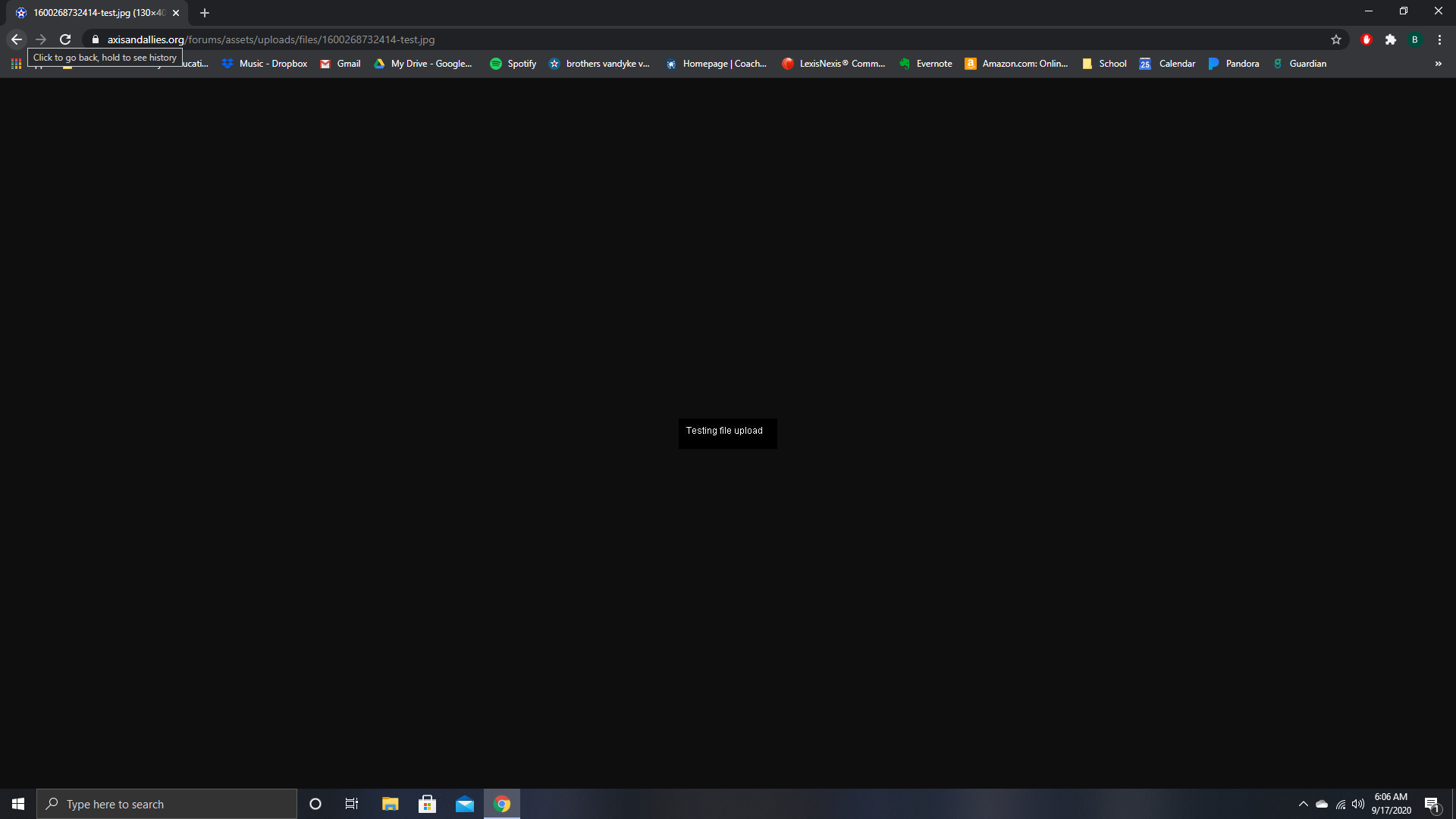This screenshot has height=819, width=1456.
Task: Click the Windows taskbar search box
Action: (167, 804)
